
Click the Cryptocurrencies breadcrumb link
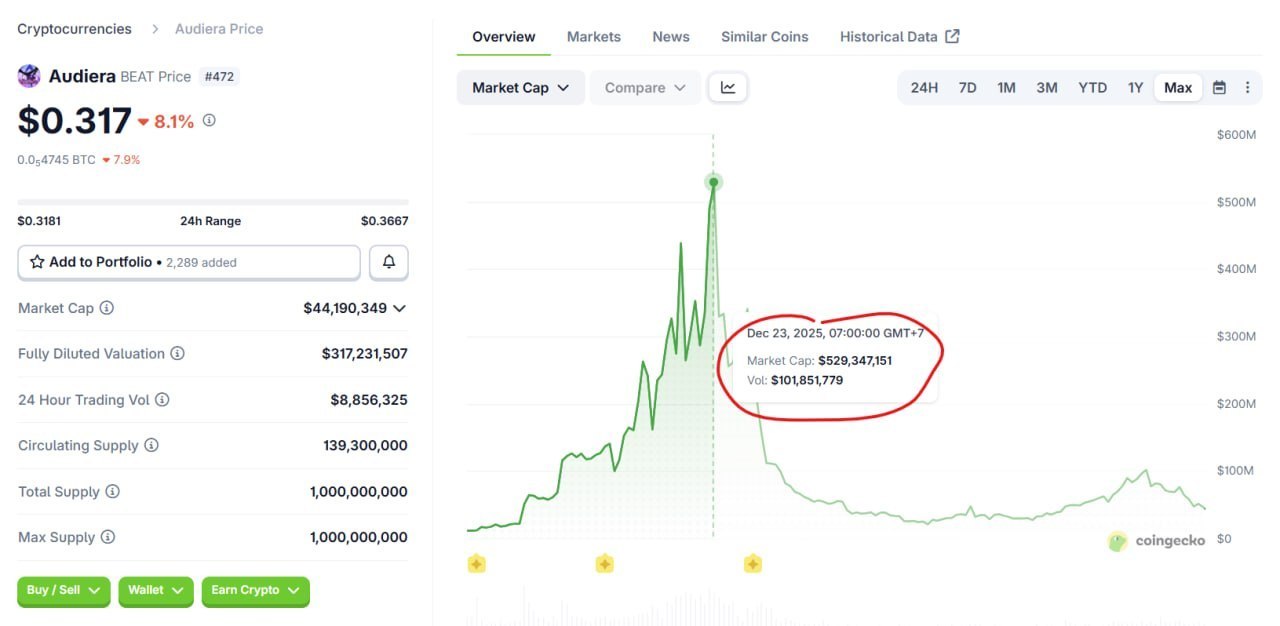coord(73,28)
